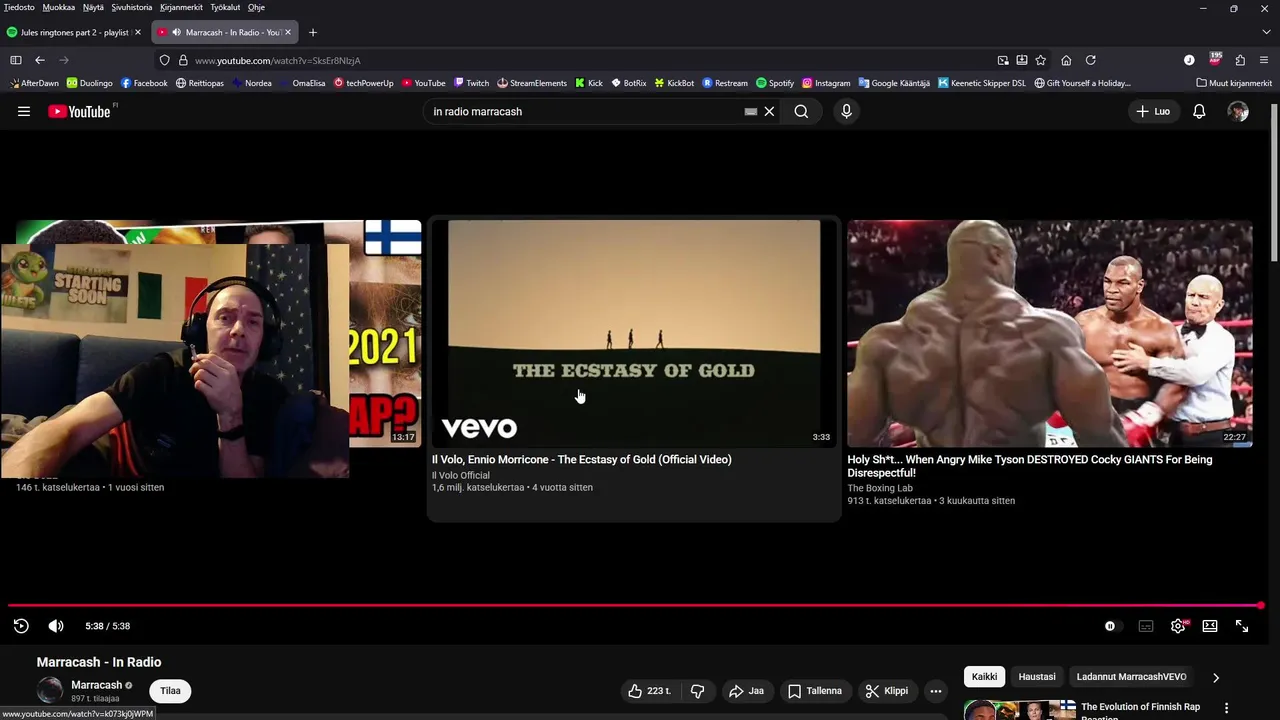Viewport: 1280px width, 720px height.
Task: Open a new browser tab
Action: 312,32
